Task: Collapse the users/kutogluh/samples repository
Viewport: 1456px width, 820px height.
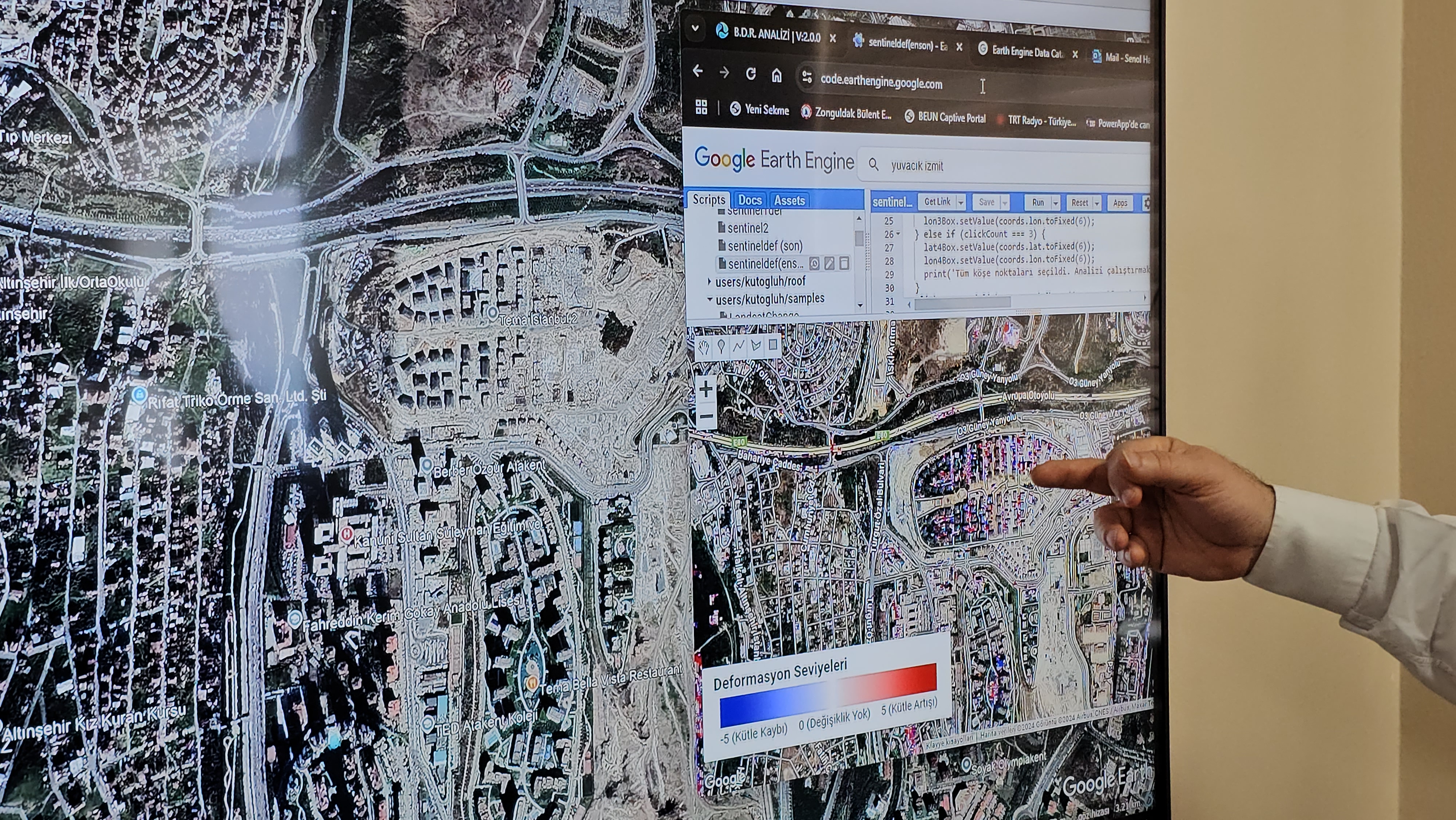Action: point(710,299)
